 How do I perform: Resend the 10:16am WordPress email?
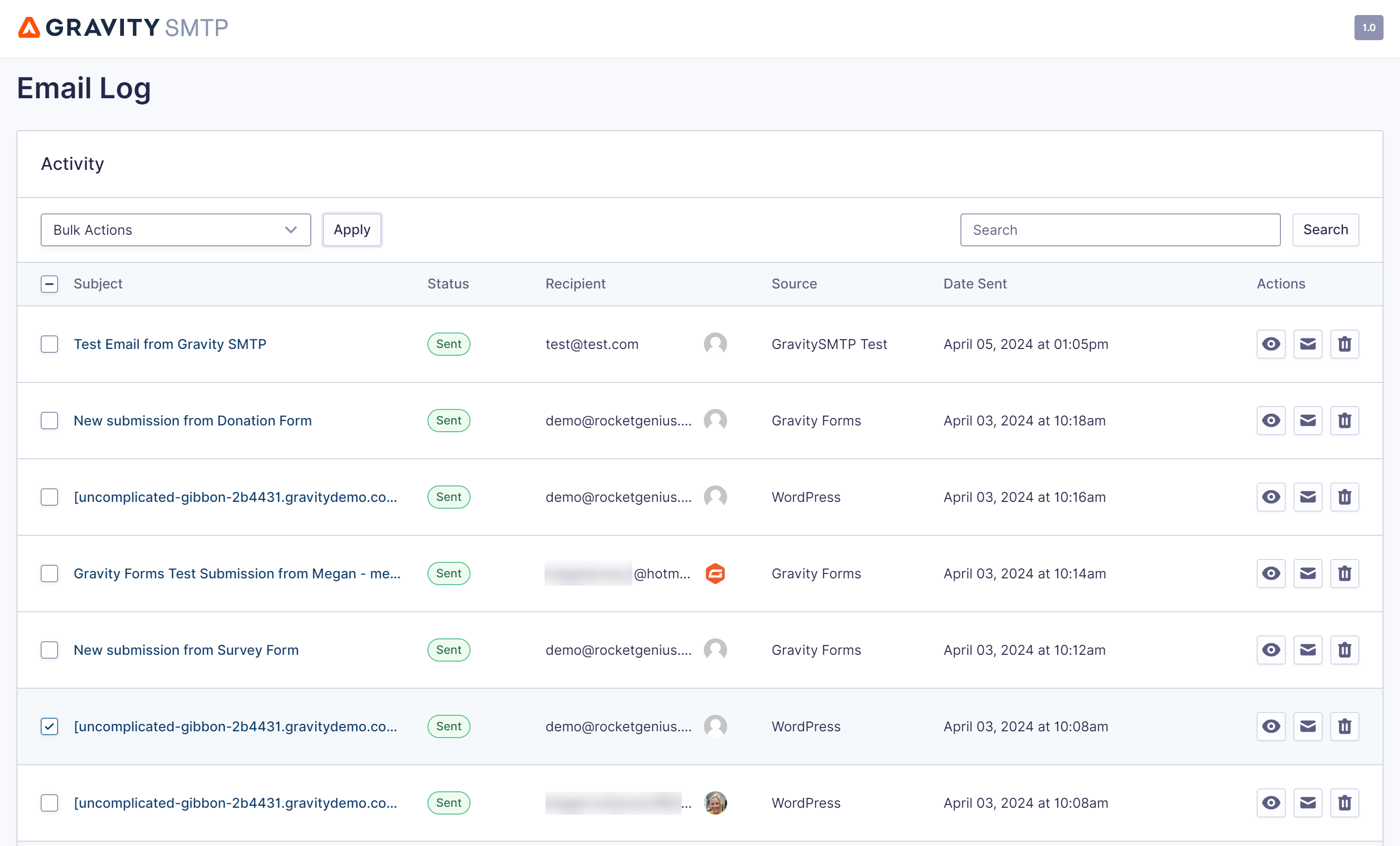(1308, 497)
